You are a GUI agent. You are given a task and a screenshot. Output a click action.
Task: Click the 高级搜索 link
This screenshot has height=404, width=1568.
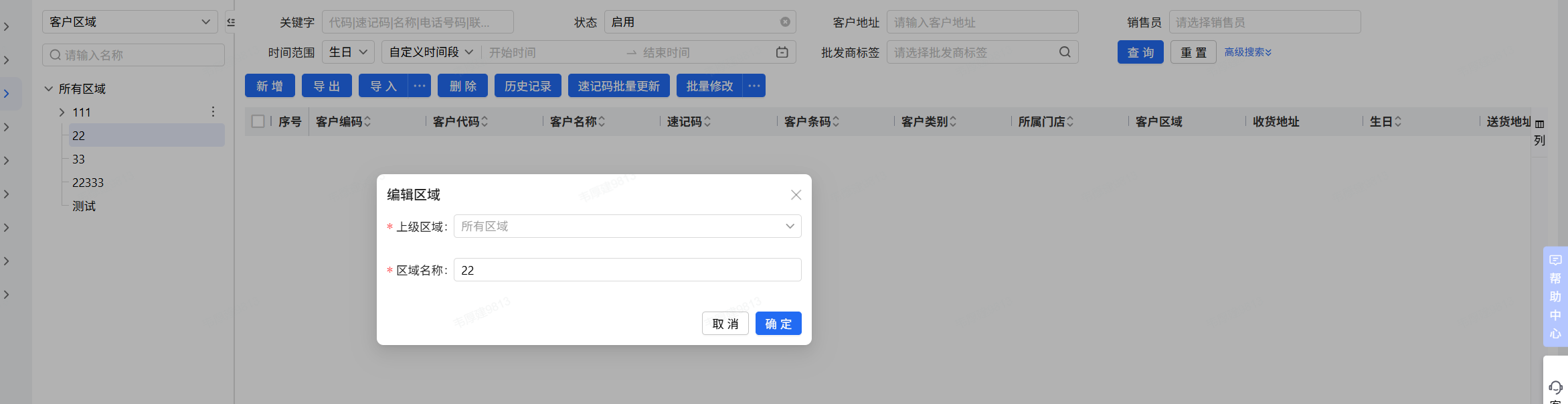(1247, 52)
